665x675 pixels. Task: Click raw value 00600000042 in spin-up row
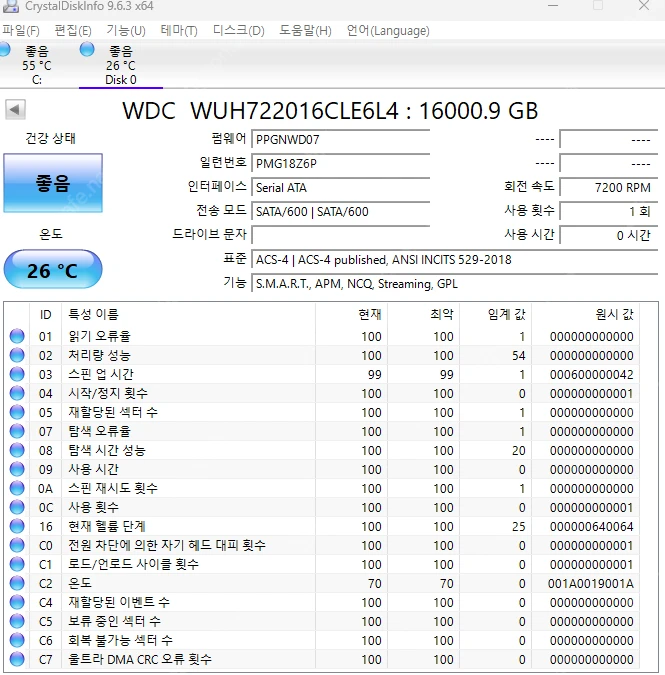(591, 375)
